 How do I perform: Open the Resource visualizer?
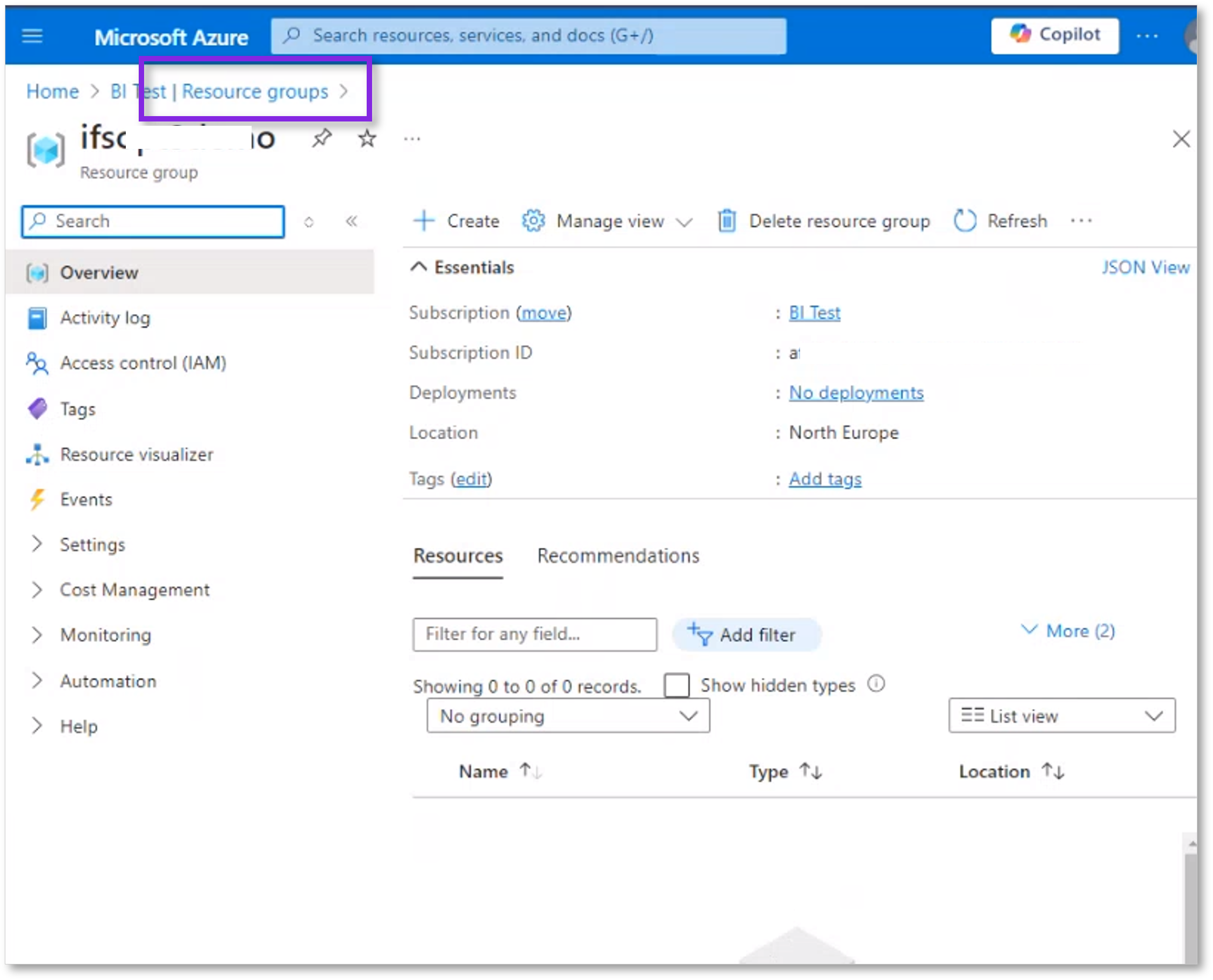click(137, 454)
